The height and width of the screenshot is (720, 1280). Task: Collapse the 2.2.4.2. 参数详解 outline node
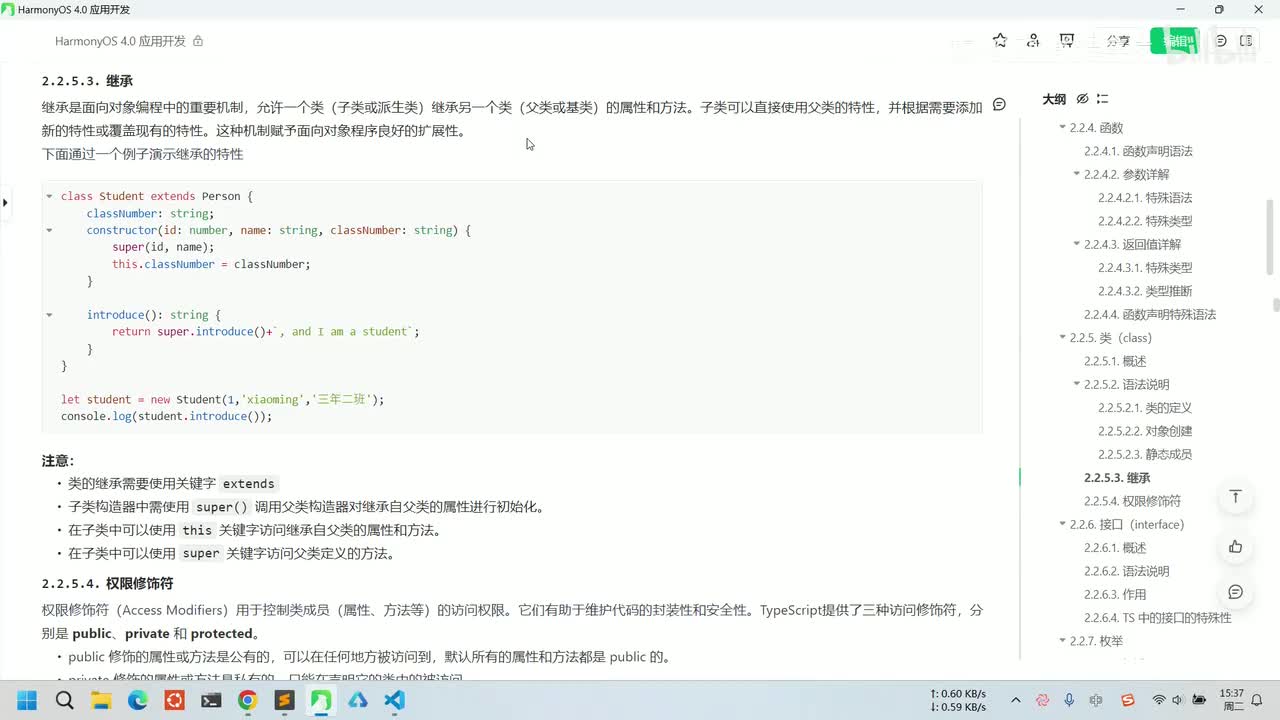[x=1077, y=175]
